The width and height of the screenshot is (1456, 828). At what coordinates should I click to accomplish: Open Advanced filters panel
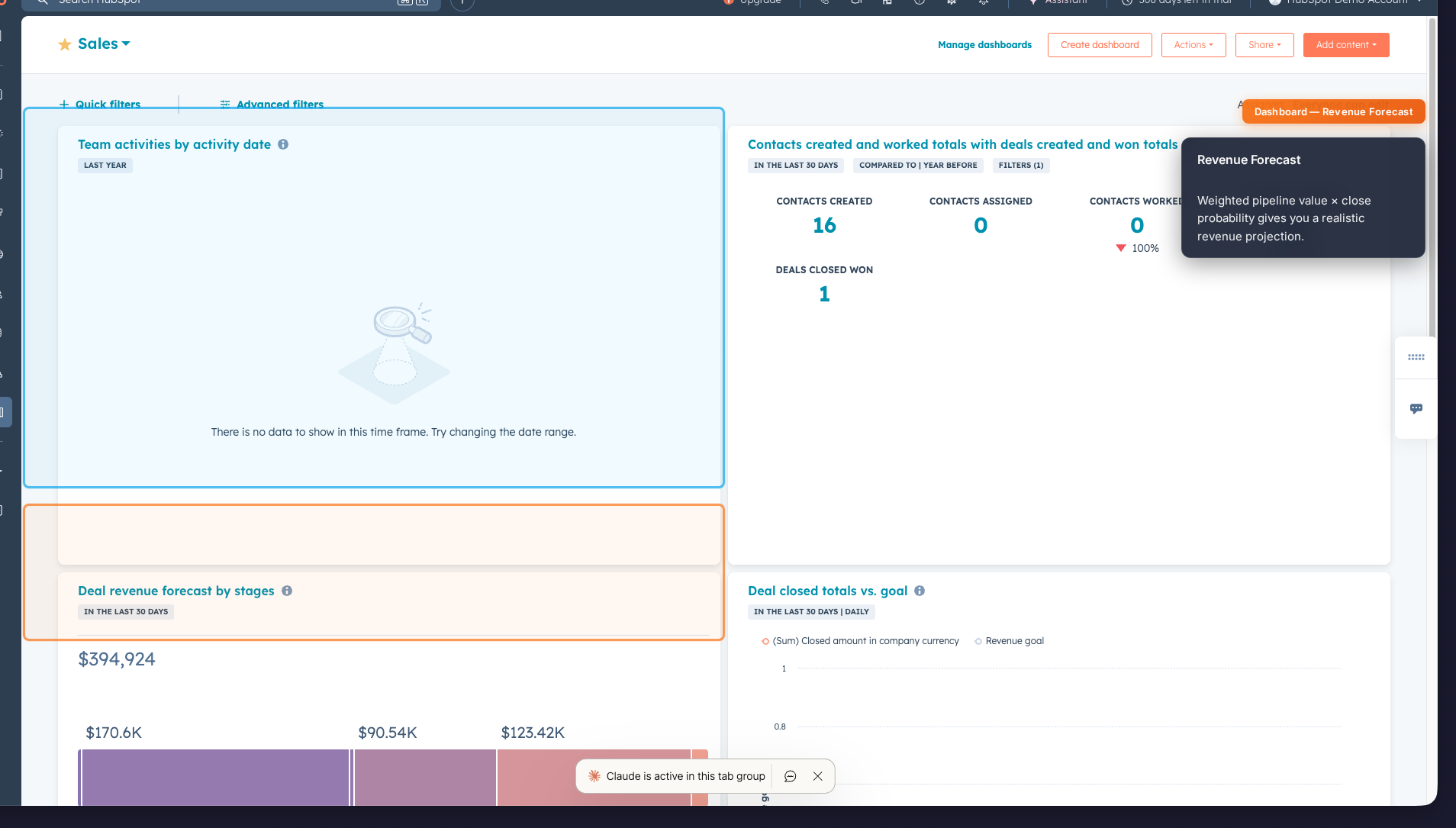pos(272,104)
